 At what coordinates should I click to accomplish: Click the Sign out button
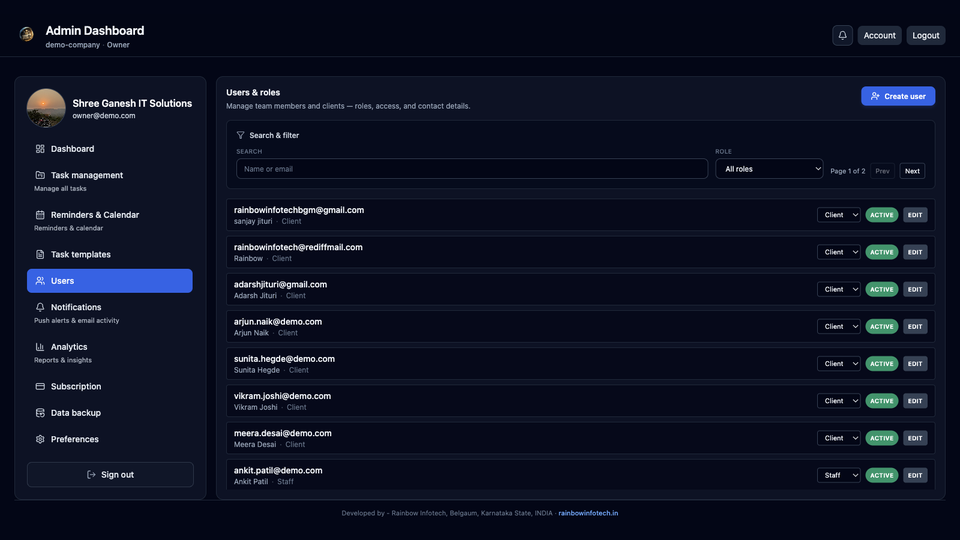click(110, 474)
